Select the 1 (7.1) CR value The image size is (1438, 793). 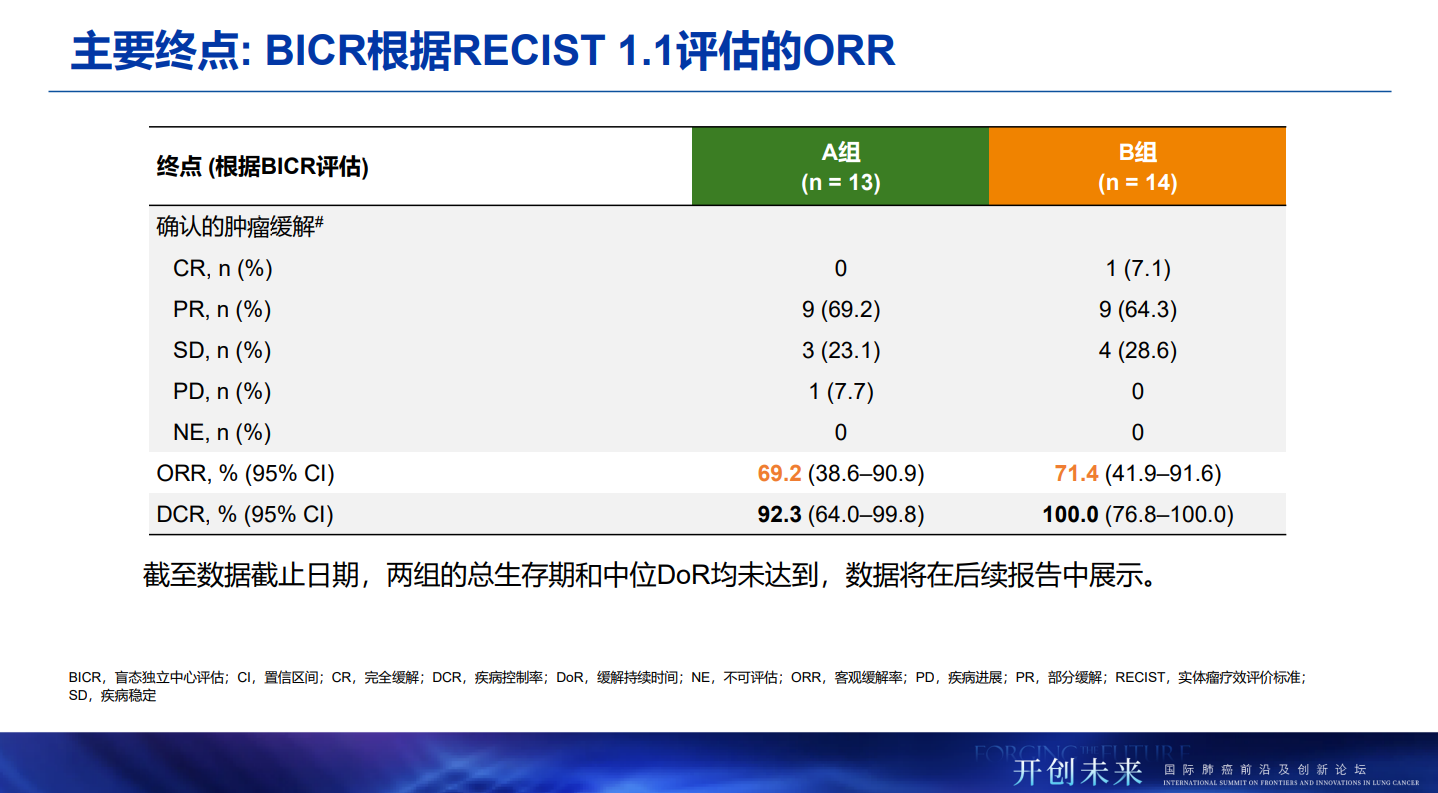click(x=1136, y=268)
